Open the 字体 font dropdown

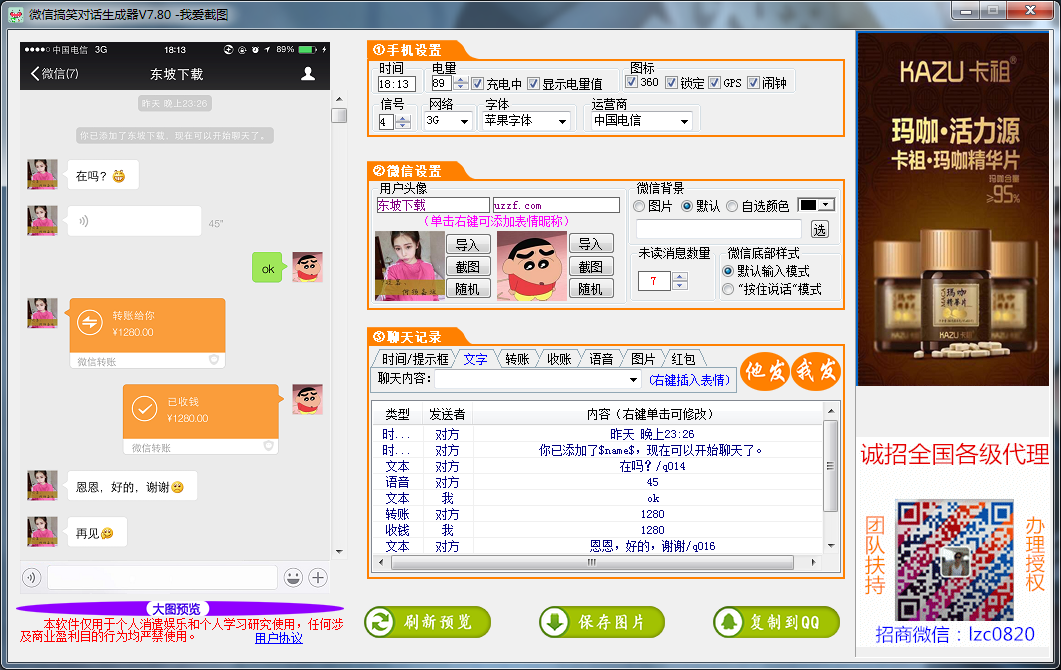coord(562,121)
